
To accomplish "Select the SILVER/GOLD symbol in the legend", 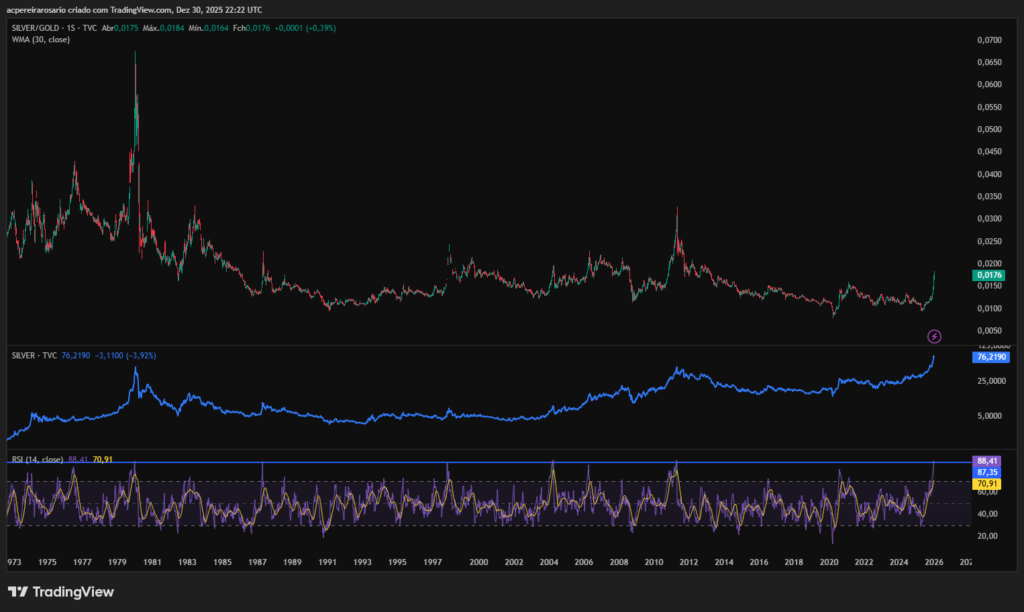I will coord(38,28).
